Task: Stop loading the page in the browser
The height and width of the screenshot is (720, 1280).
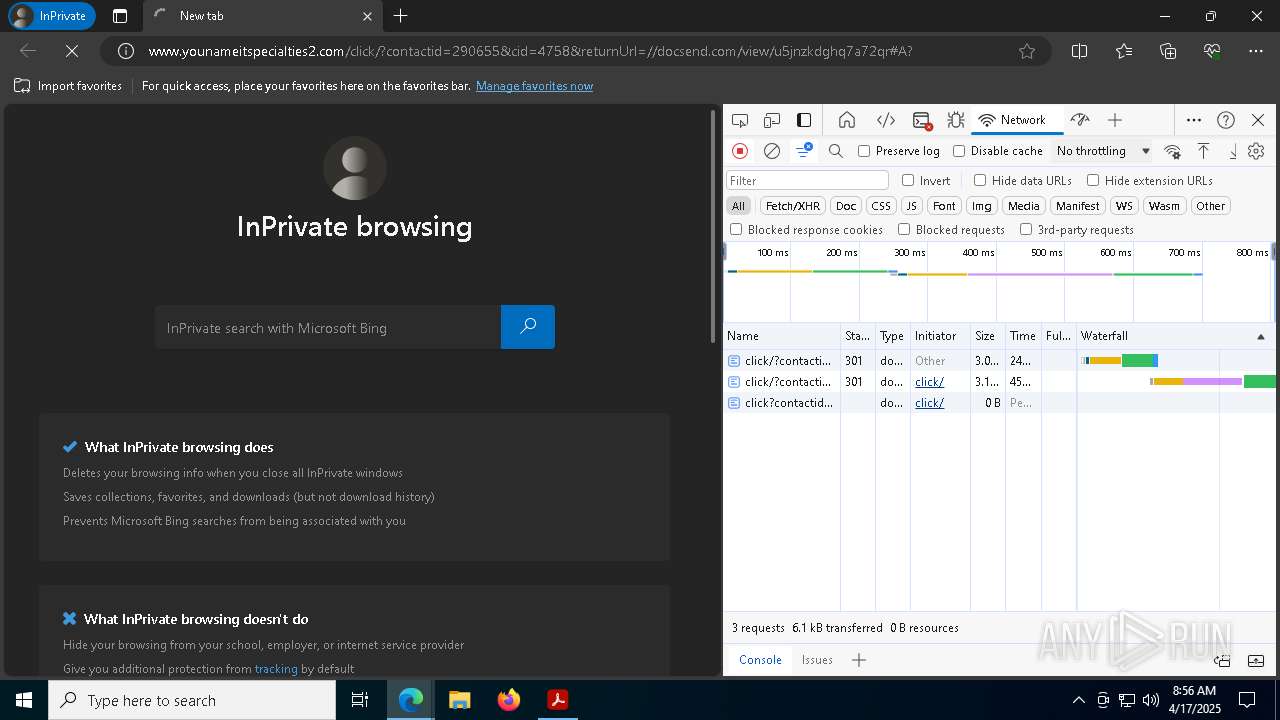Action: (72, 51)
